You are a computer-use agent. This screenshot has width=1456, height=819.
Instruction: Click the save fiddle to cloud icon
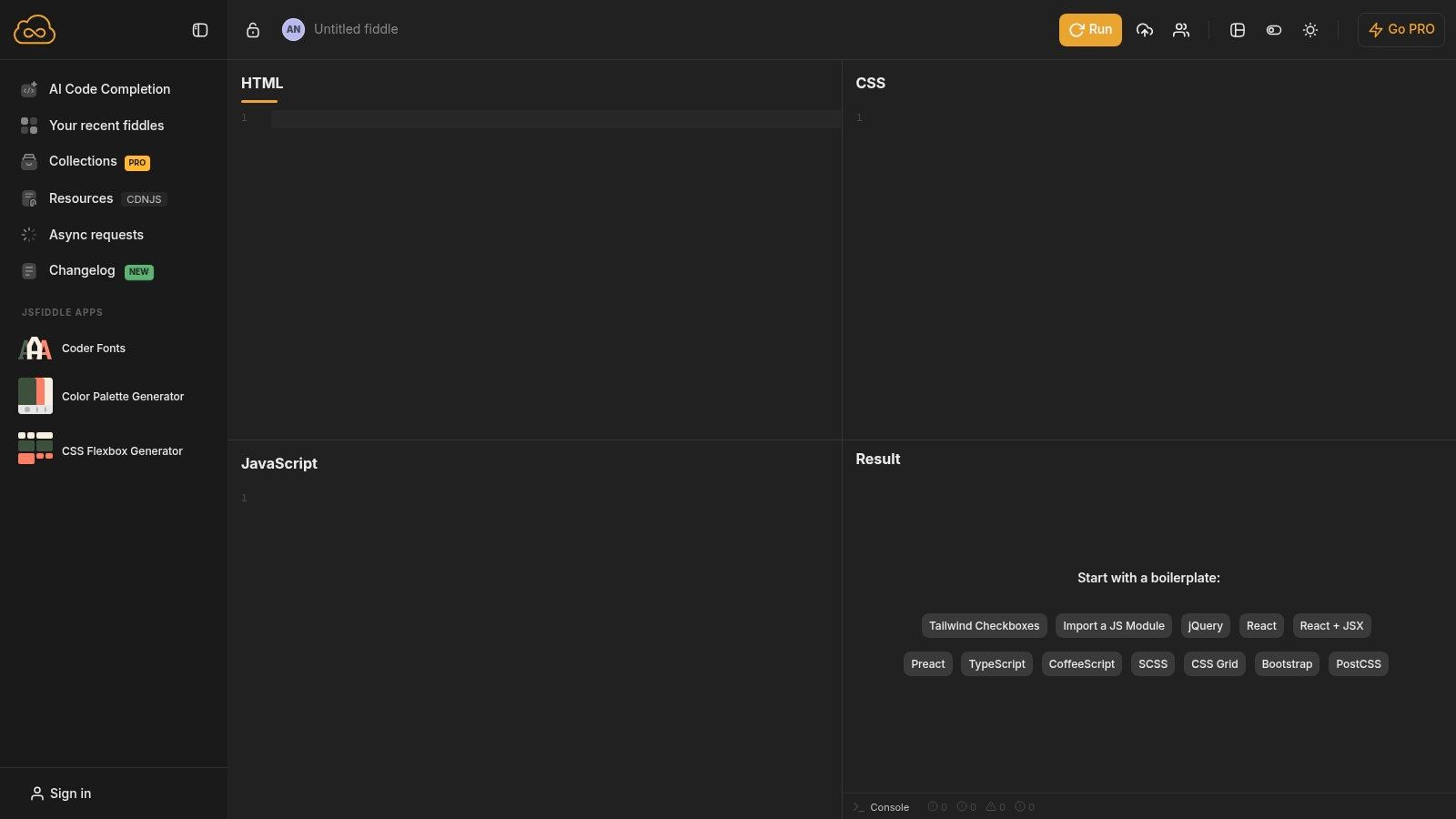pos(1144,29)
